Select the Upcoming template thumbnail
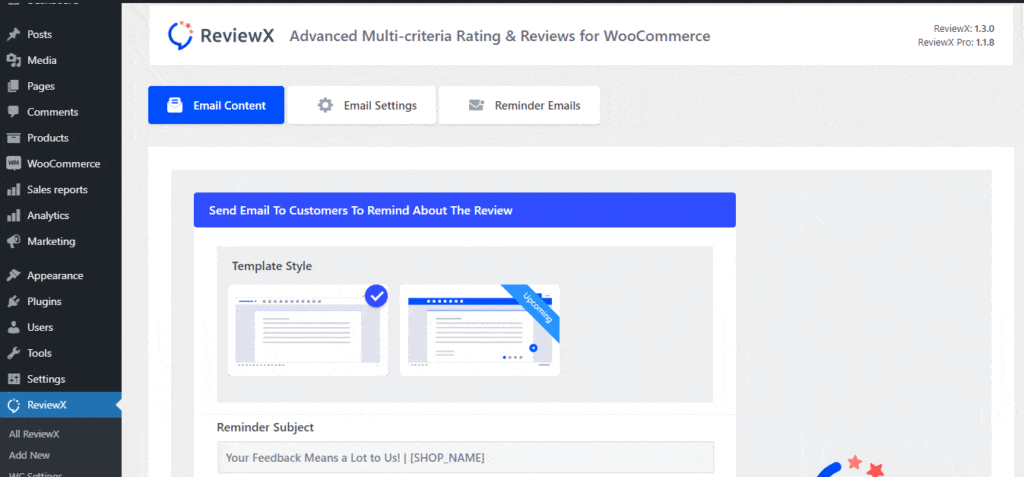1024x477 pixels. [480, 330]
